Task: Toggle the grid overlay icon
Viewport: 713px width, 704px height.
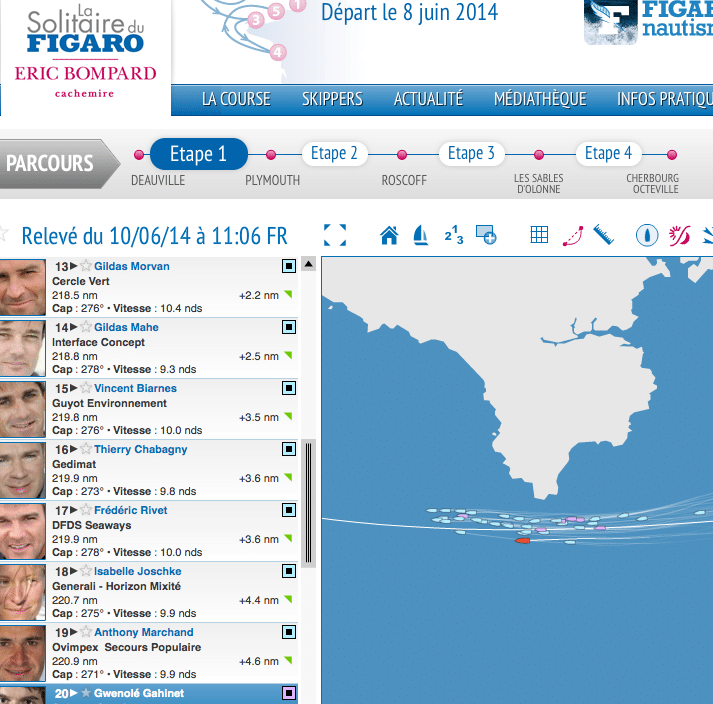Action: (539, 235)
